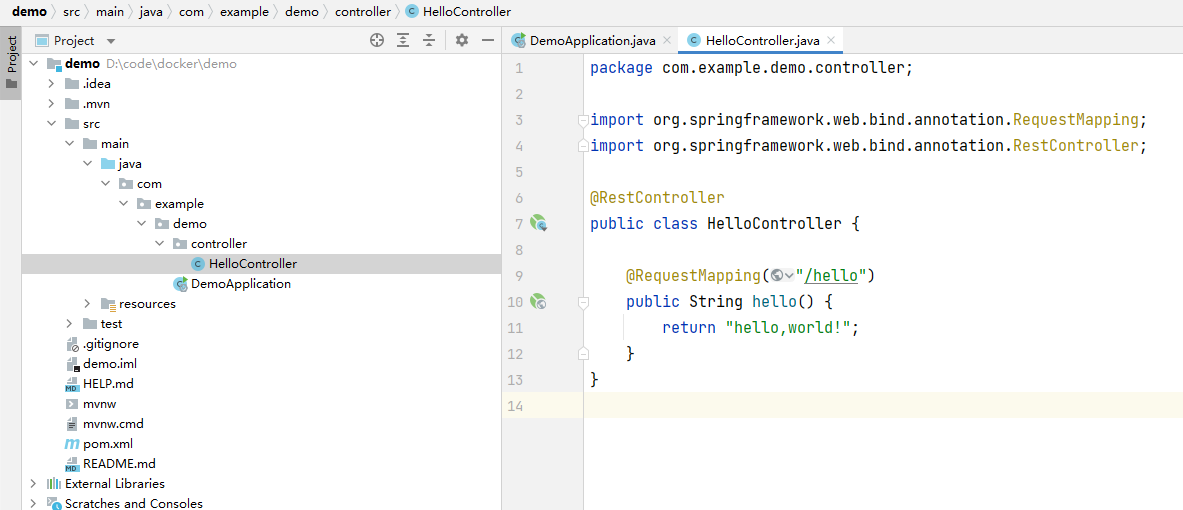
Task: Collapse the imports fold marker on line 3
Action: tap(582, 120)
